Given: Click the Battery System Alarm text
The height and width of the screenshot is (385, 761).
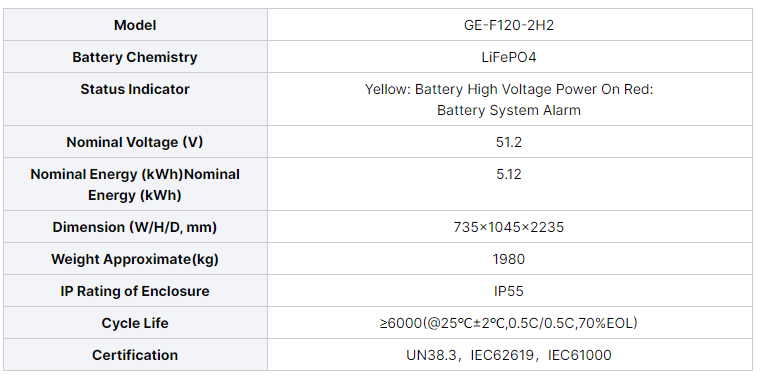Looking at the screenshot, I should click(x=509, y=110).
